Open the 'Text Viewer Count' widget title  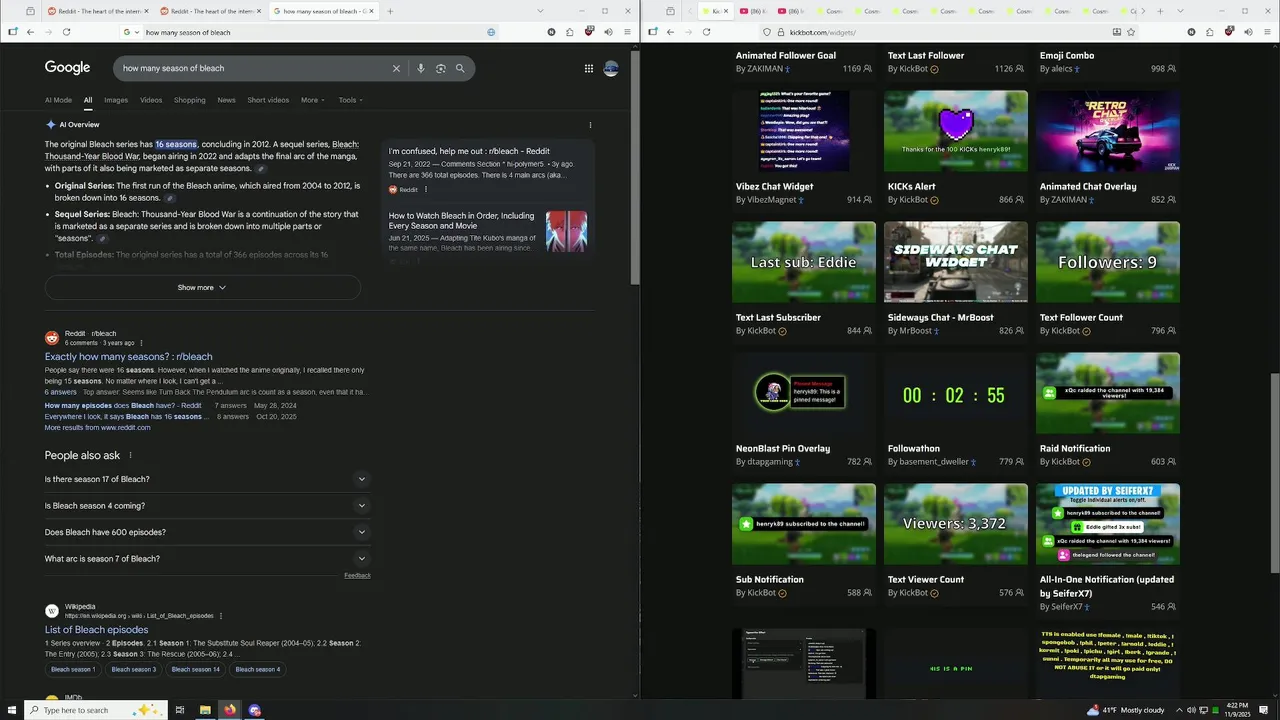(x=926, y=580)
